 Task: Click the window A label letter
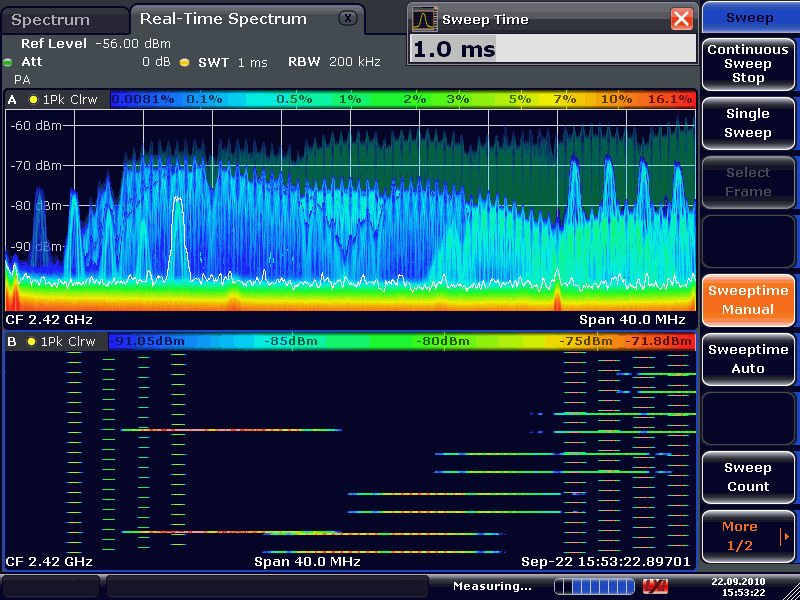click(x=12, y=100)
